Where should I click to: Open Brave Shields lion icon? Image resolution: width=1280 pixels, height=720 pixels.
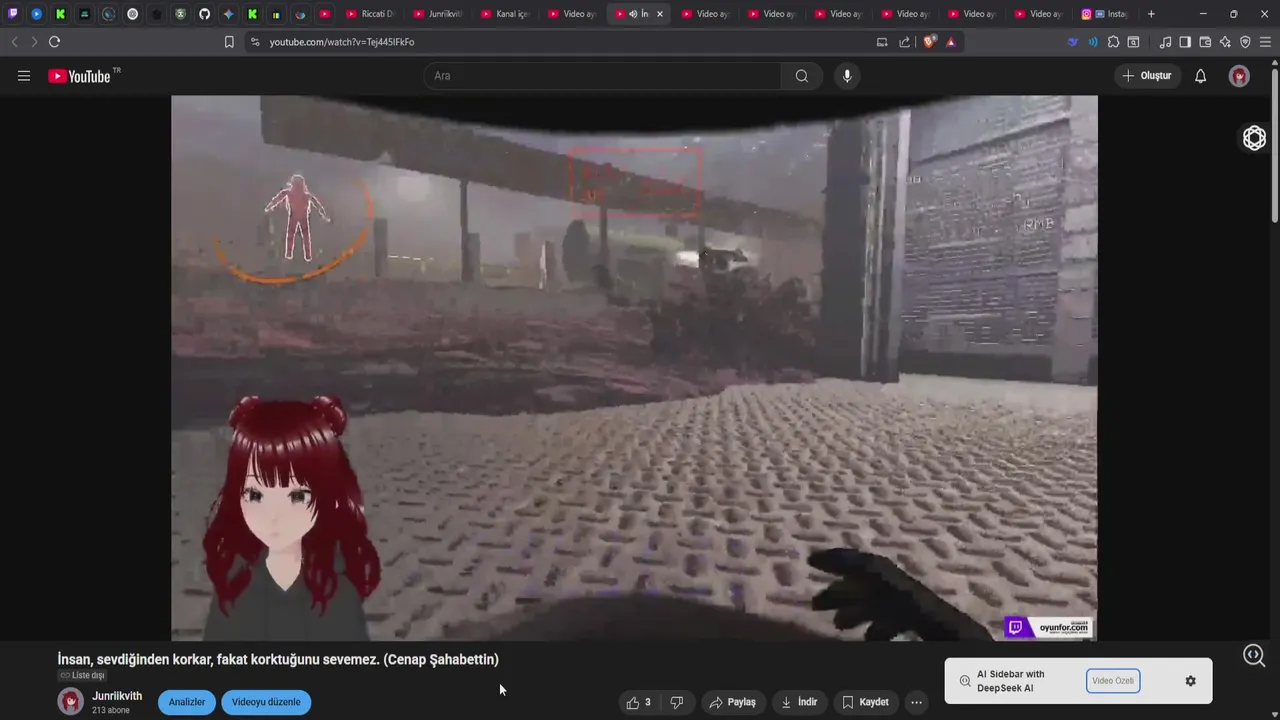pos(929,42)
